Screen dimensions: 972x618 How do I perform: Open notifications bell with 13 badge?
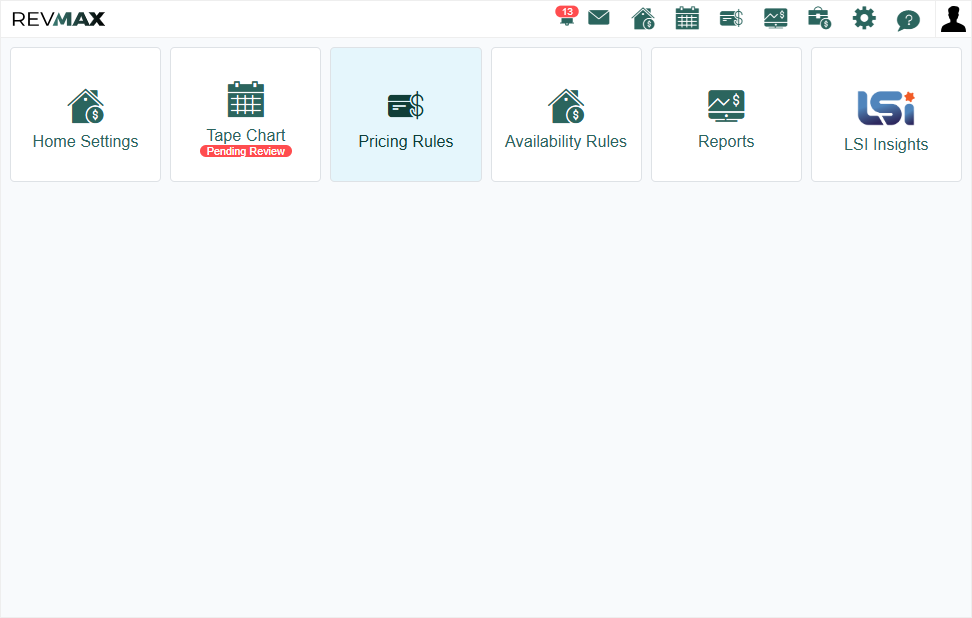(x=567, y=17)
